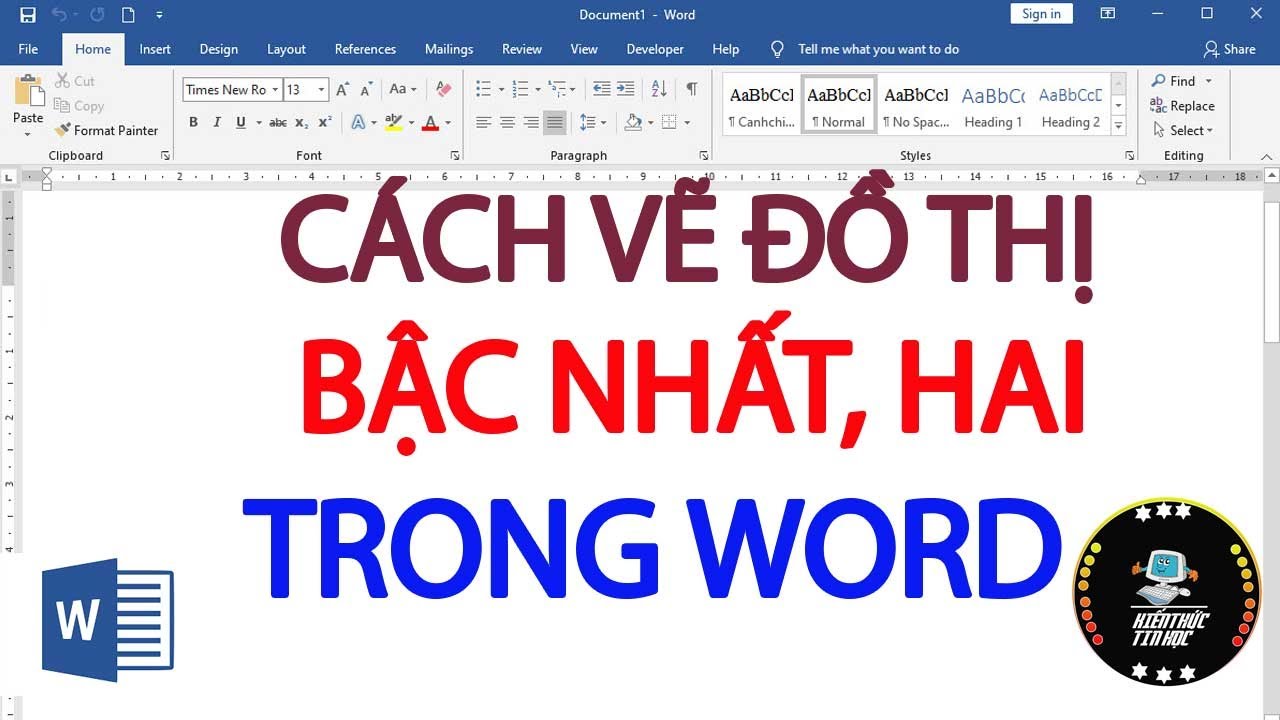Open the Clipboard dialog launcher
The height and width of the screenshot is (720, 1280).
(165, 156)
